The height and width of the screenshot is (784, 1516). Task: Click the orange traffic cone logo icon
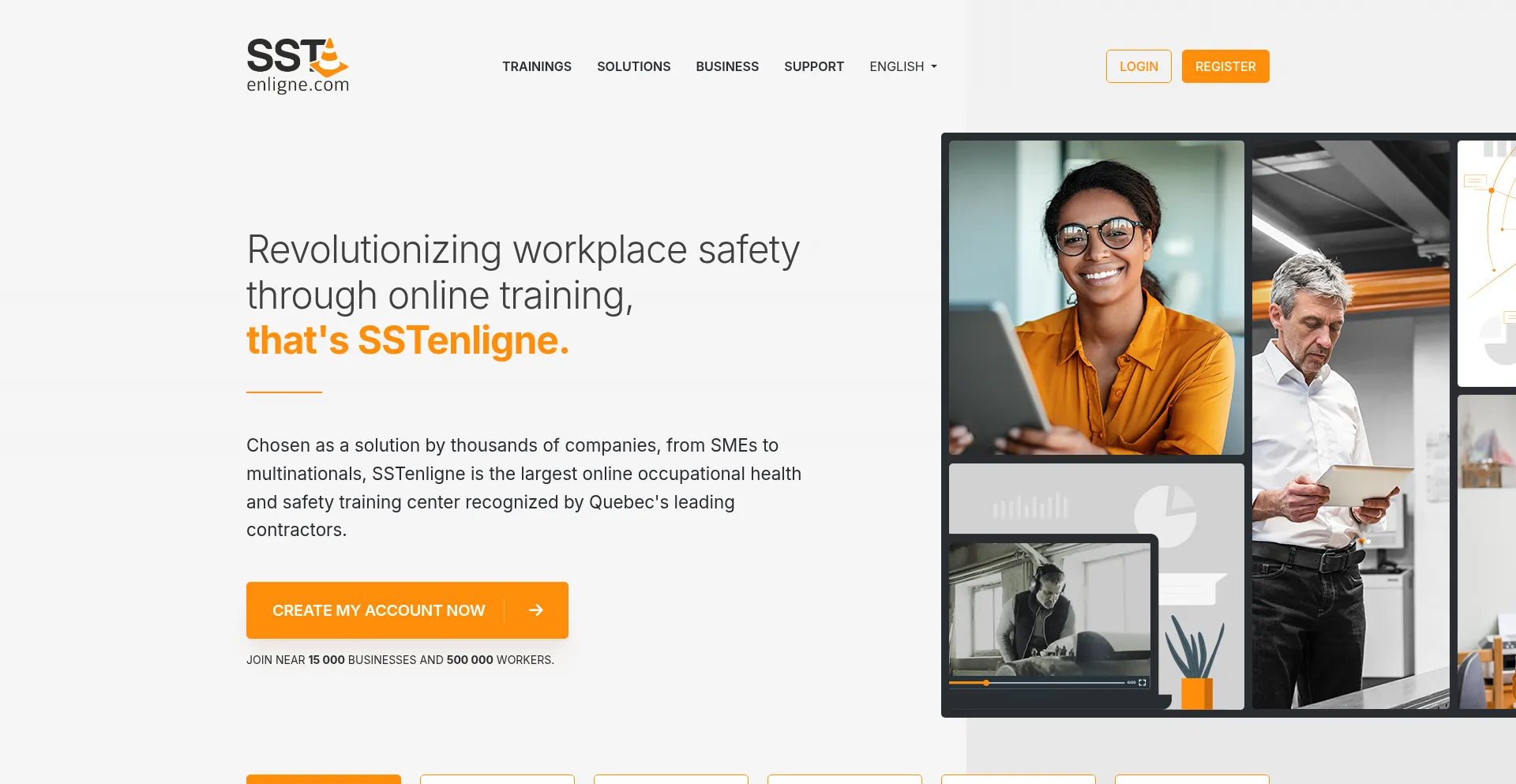[x=329, y=57]
